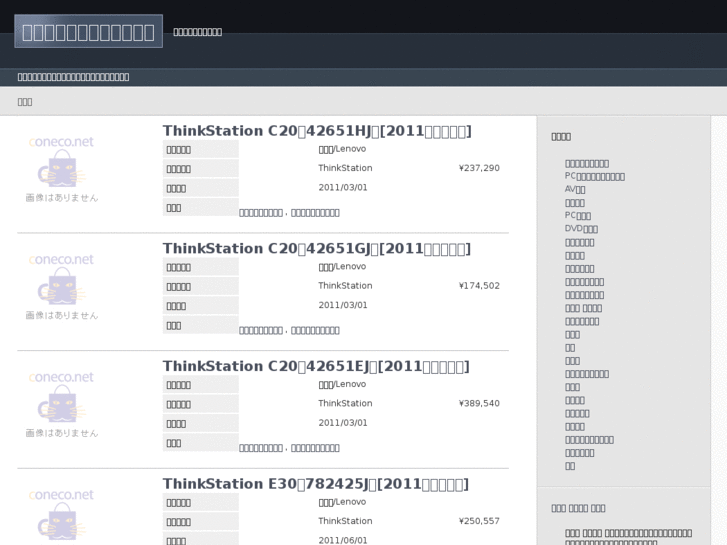
Task: Select ThinkStation series text in ¥250,557 row
Action: tap(345, 521)
